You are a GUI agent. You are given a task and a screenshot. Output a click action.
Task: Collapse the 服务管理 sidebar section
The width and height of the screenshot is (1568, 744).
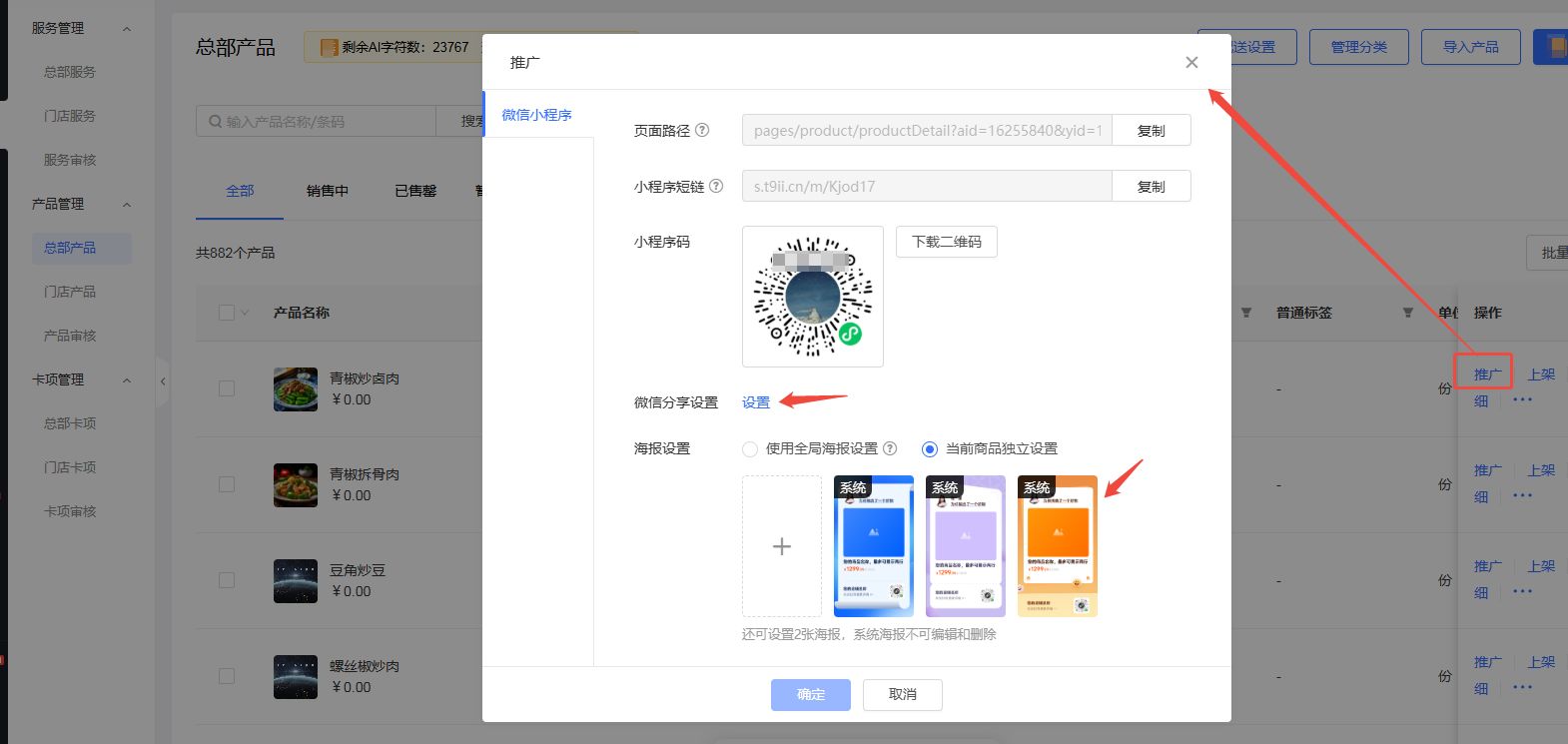point(127,29)
